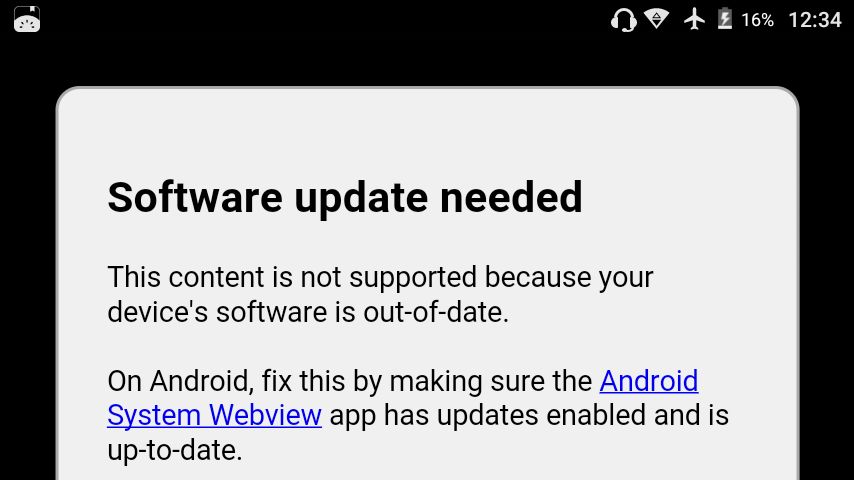Click the "app has updates enabled and is" text
The width and height of the screenshot is (854, 480).
click(529, 415)
